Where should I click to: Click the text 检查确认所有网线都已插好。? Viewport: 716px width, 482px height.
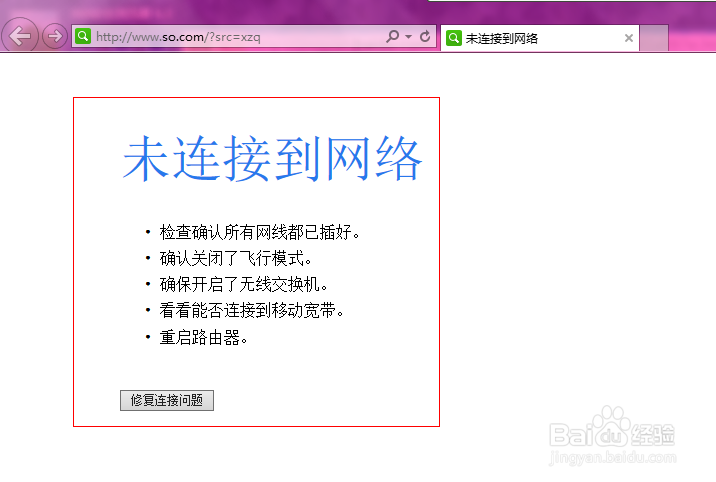point(260,232)
